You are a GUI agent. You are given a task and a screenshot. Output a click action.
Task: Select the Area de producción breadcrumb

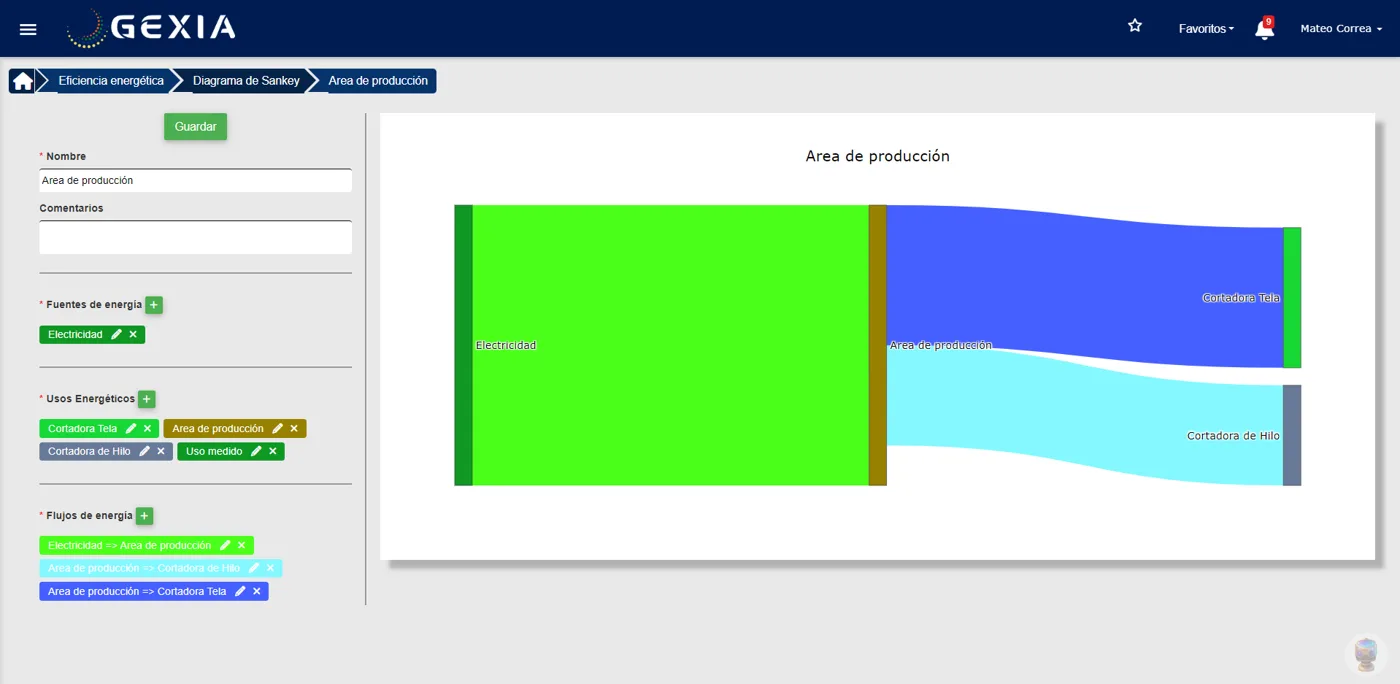tap(378, 81)
